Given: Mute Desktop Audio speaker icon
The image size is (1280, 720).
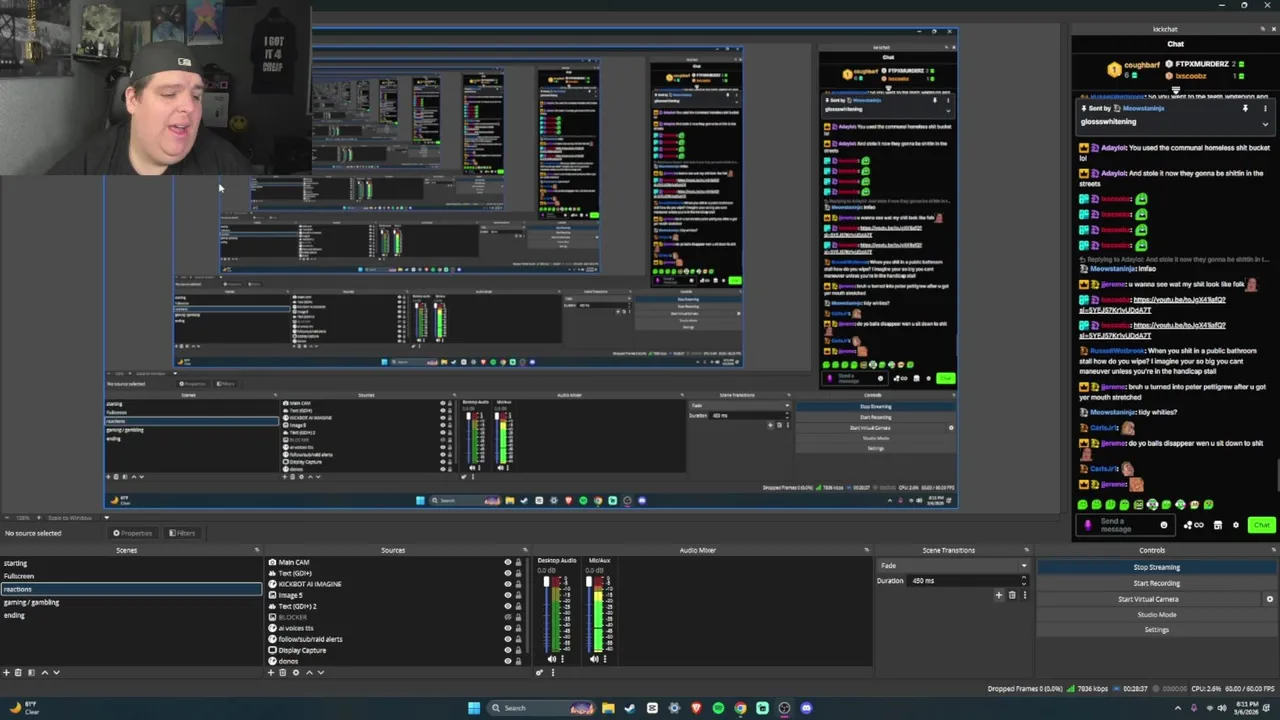Looking at the screenshot, I should 551,659.
